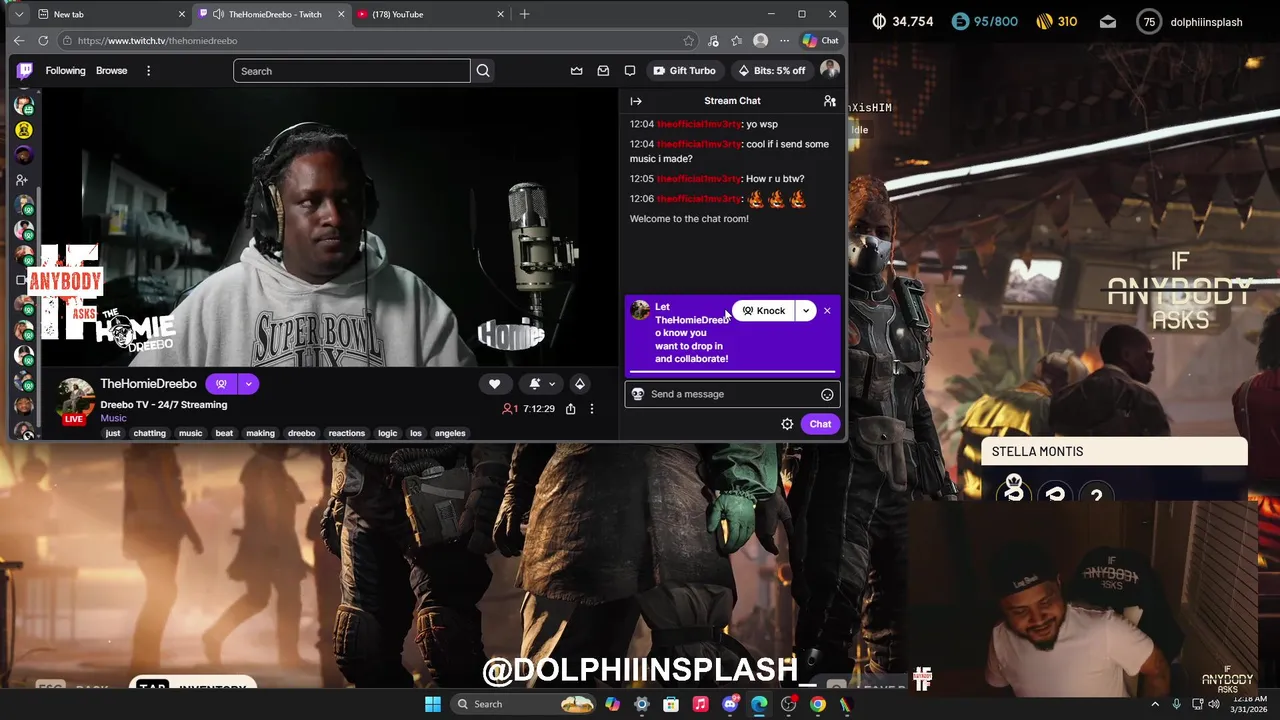1280x720 pixels.
Task: Click the magnifier search button
Action: [x=483, y=71]
